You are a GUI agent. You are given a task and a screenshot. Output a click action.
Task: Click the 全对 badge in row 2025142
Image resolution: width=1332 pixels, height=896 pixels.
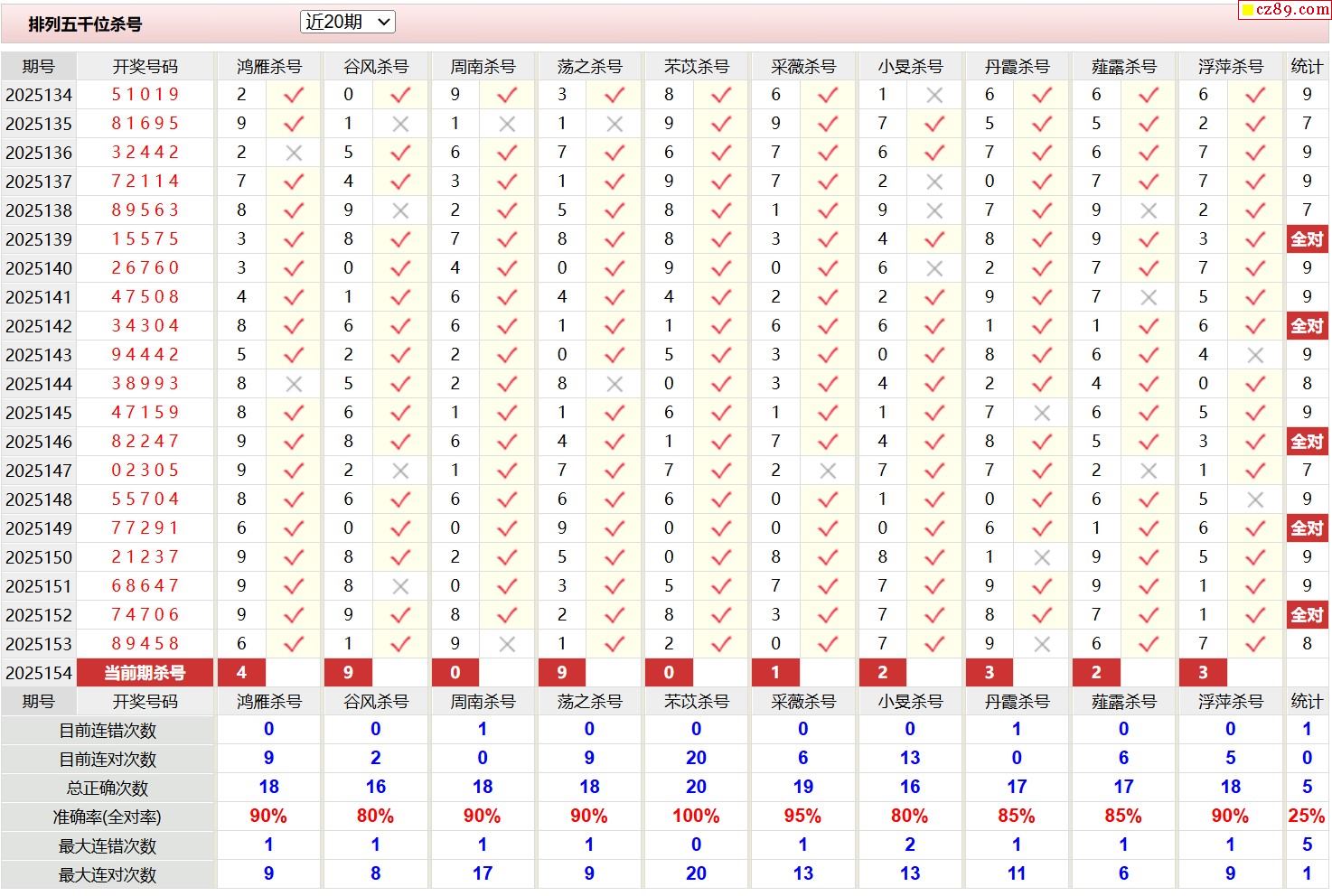pos(1307,326)
